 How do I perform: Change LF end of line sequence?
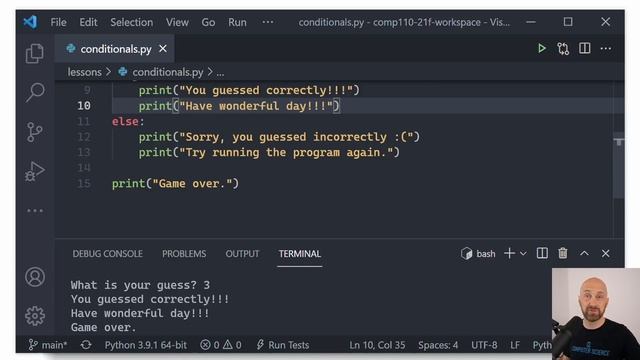click(515, 345)
